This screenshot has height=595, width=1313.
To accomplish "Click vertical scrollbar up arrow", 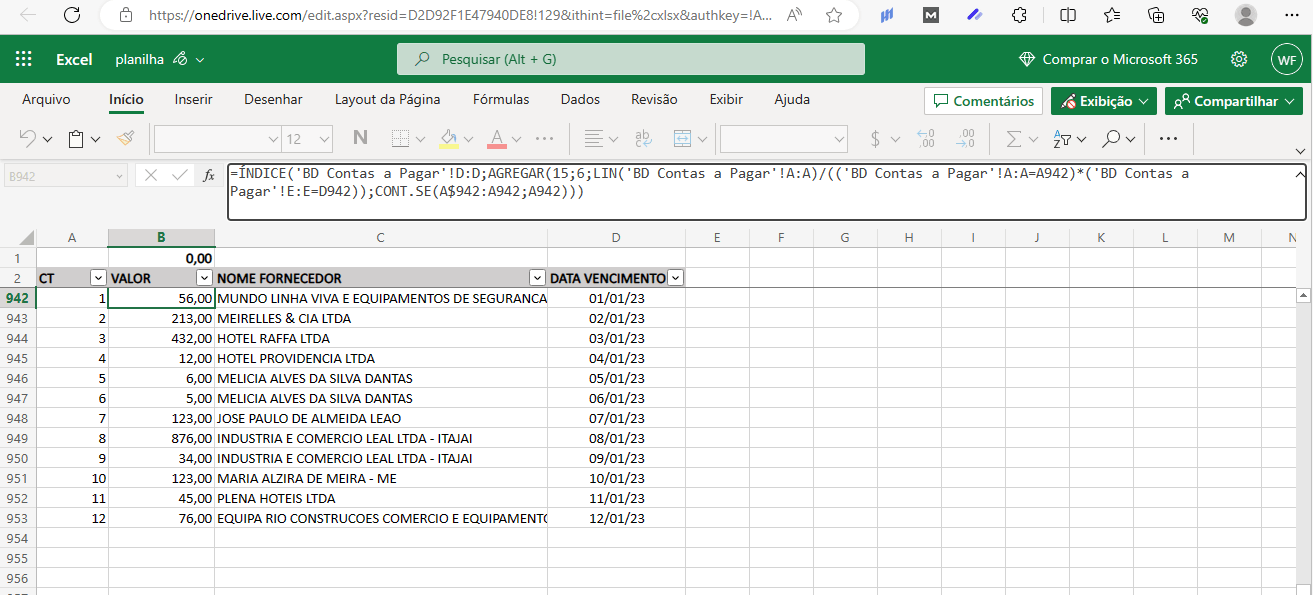I will [1303, 297].
